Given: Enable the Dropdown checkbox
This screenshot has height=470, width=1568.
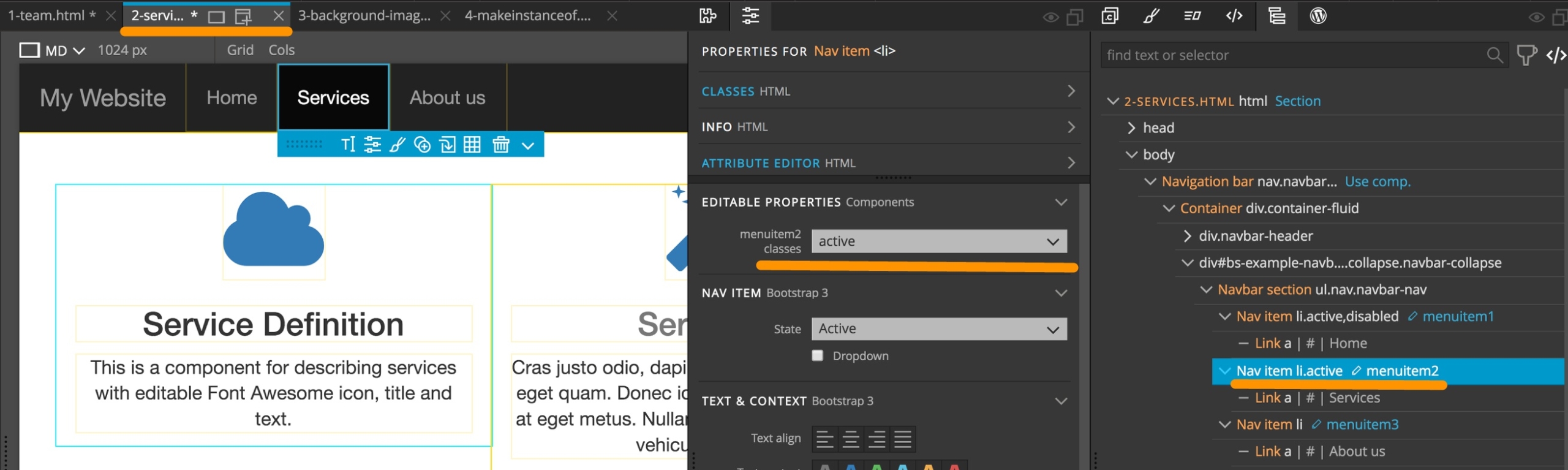Looking at the screenshot, I should click(818, 355).
